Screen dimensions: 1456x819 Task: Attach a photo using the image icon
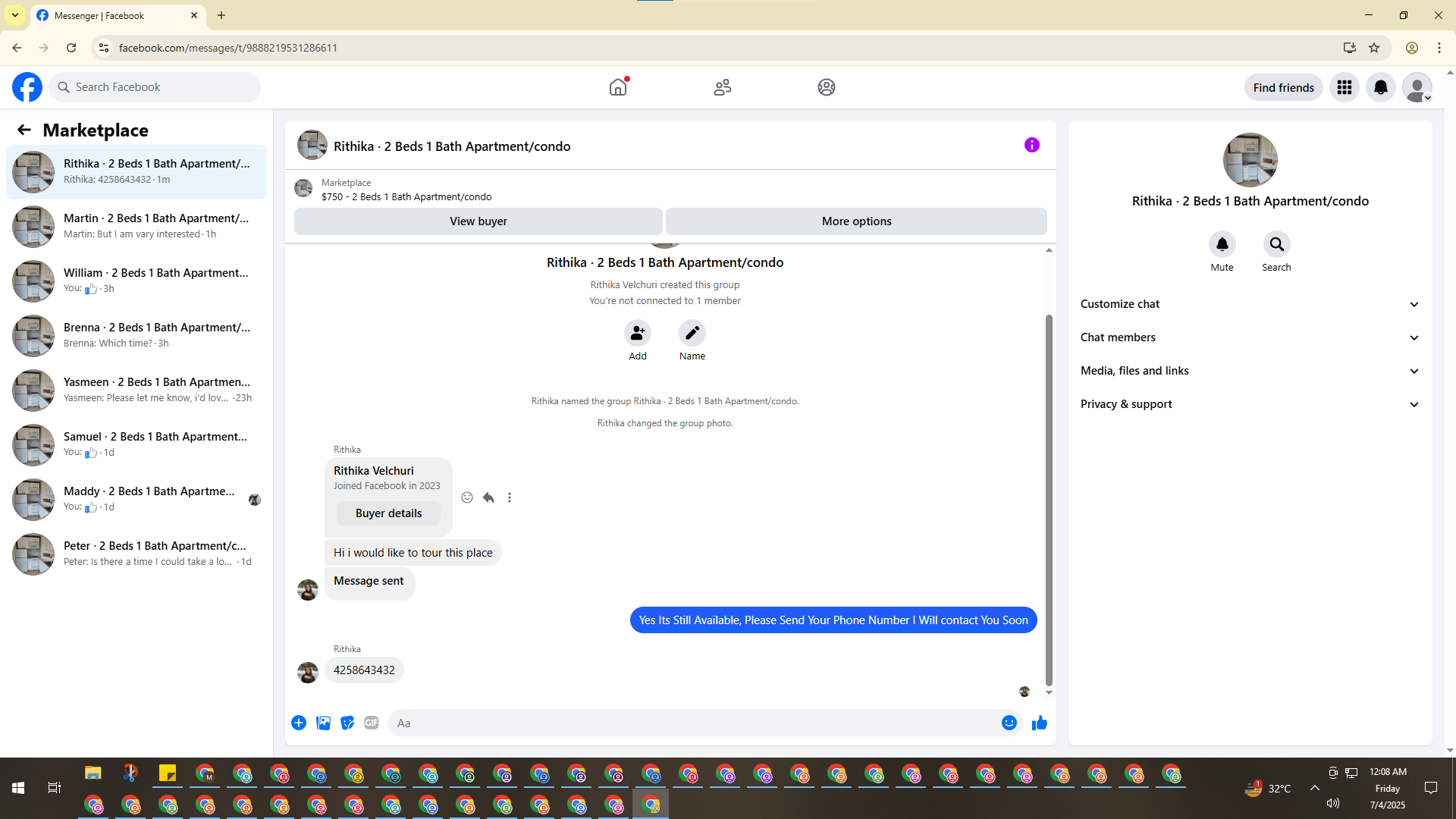pyautogui.click(x=323, y=723)
